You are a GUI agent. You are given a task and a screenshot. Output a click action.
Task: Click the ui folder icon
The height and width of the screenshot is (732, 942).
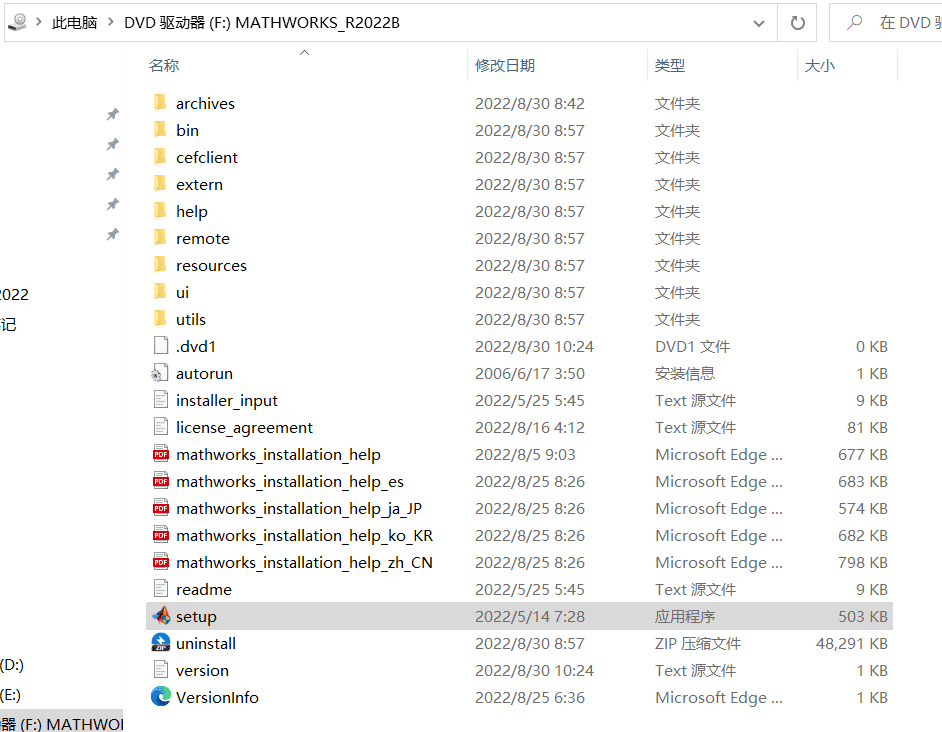160,292
